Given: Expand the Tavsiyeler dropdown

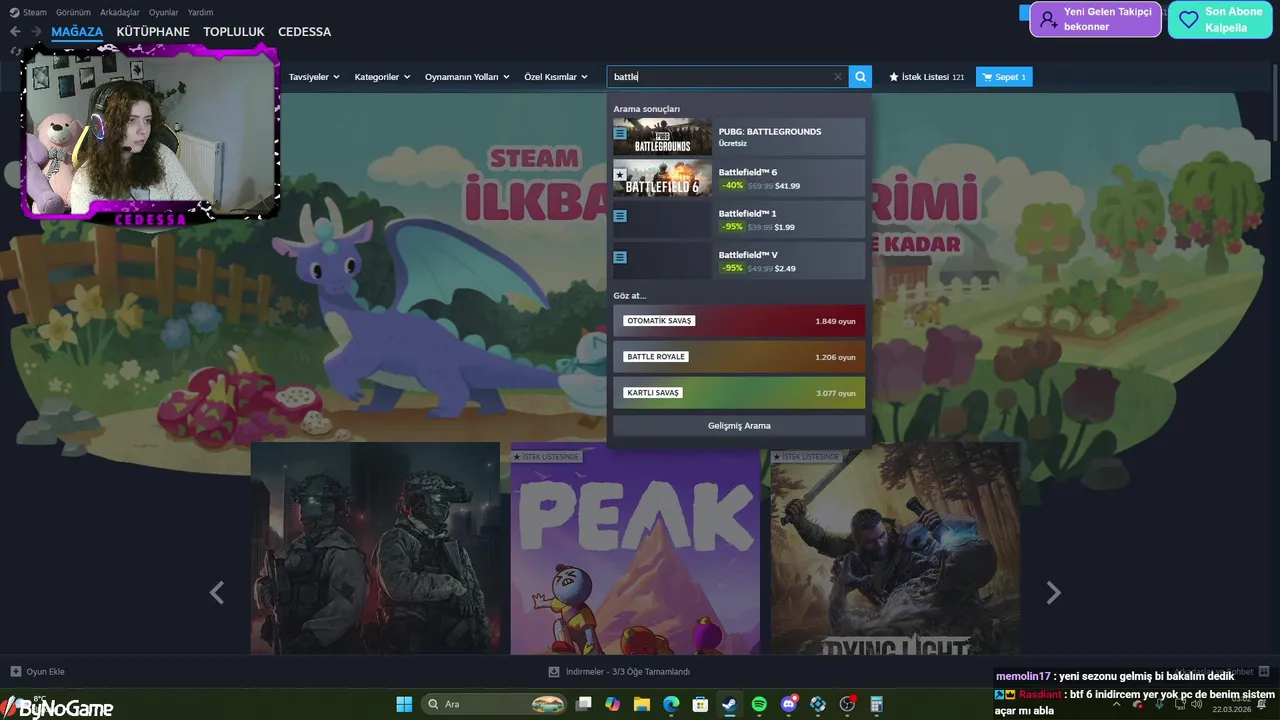Looking at the screenshot, I should click(x=314, y=77).
